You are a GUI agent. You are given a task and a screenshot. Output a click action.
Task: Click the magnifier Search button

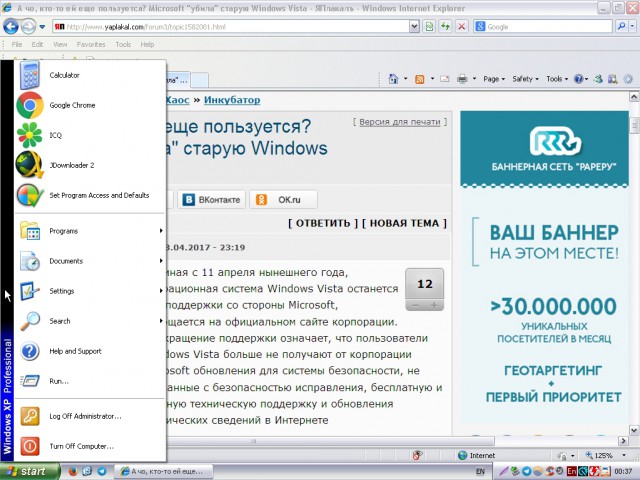pyautogui.click(x=621, y=27)
